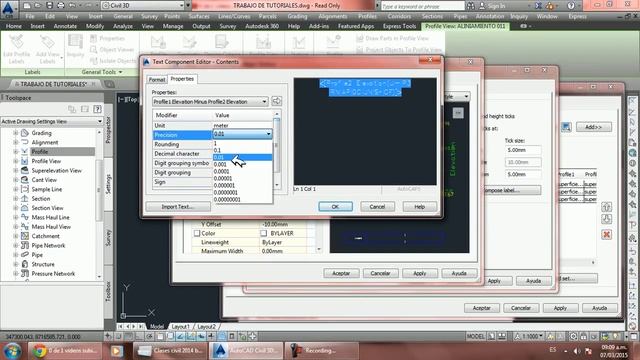This screenshot has height=360, width=640.
Task: Choose 0.1 from the precision list
Action: 242,150
